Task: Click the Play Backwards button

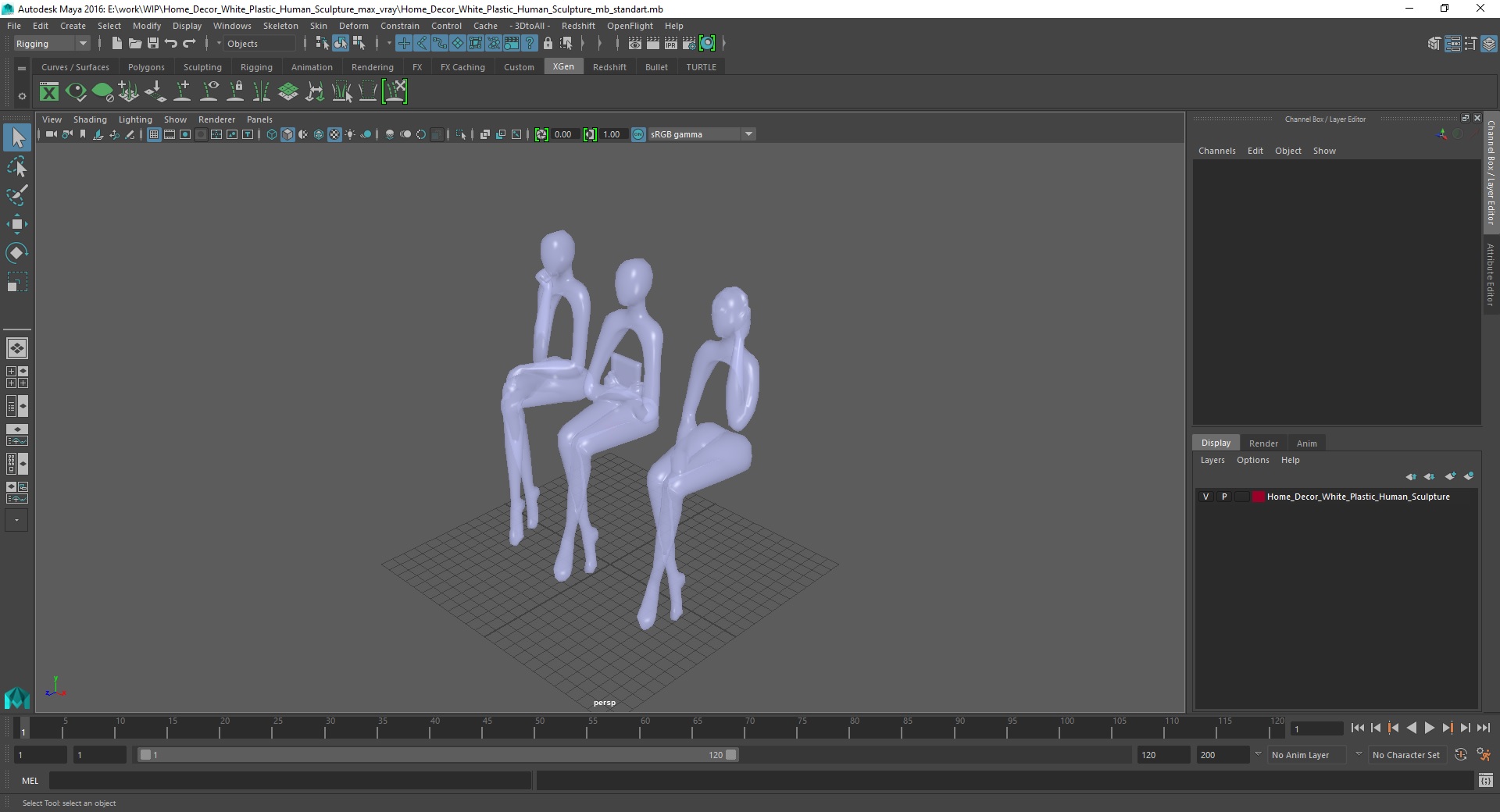Action: (x=1411, y=728)
